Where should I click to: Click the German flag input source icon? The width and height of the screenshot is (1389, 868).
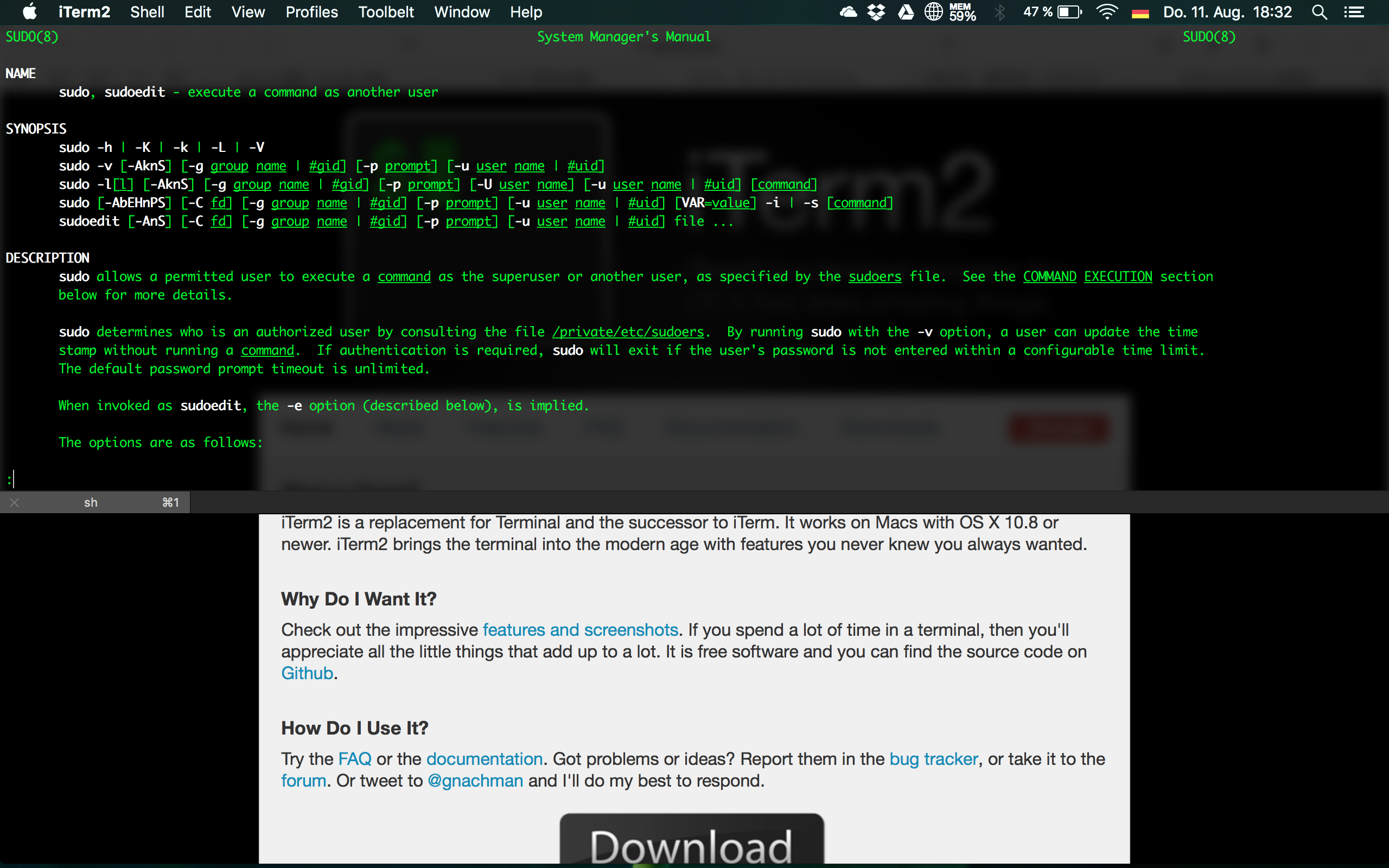pos(1140,12)
